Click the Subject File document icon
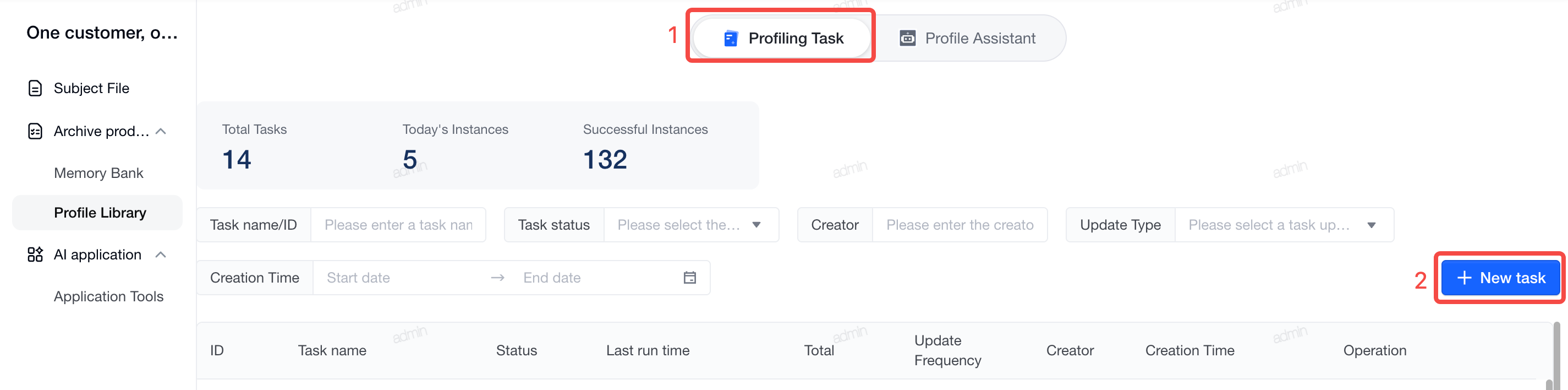Viewport: 1568px width, 390px height. click(x=35, y=88)
